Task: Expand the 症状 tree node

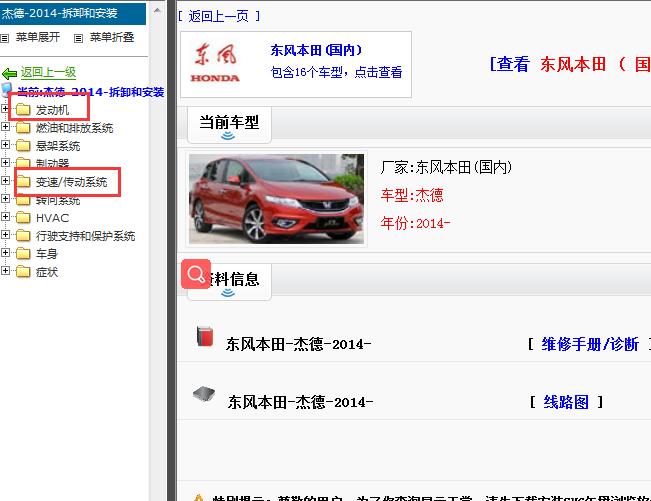Action: [5, 271]
